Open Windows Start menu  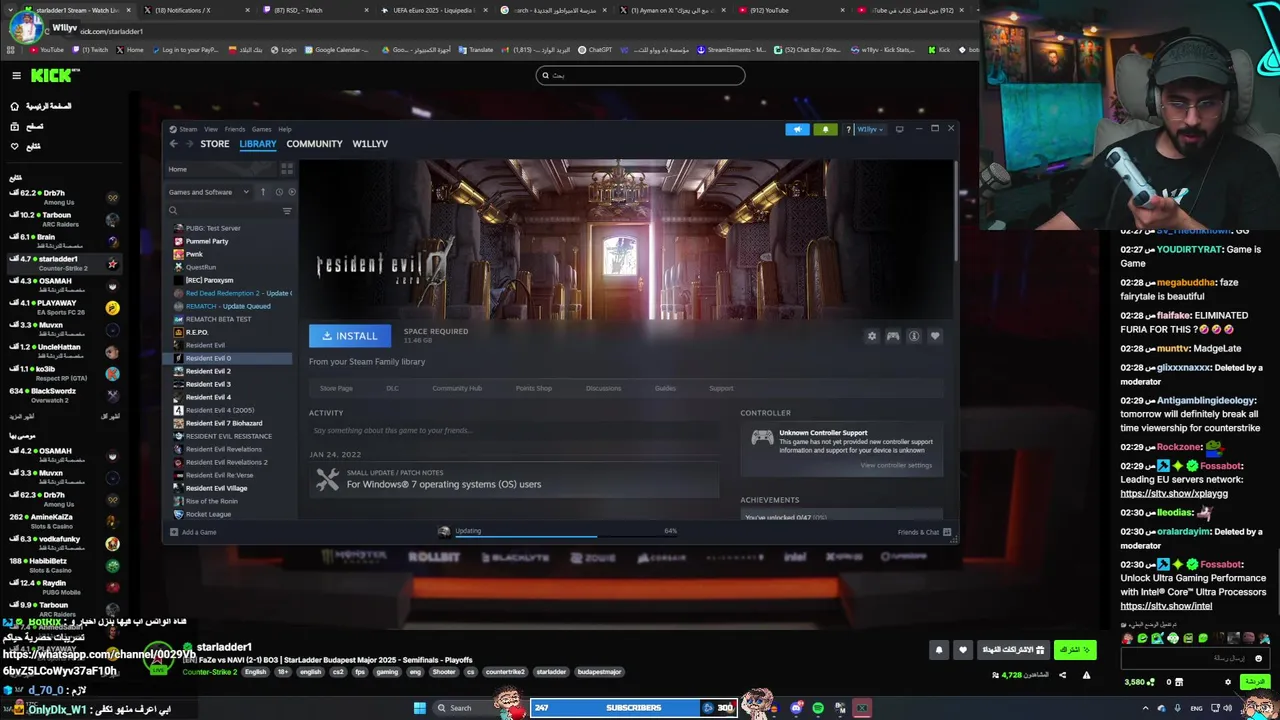pyautogui.click(x=420, y=708)
